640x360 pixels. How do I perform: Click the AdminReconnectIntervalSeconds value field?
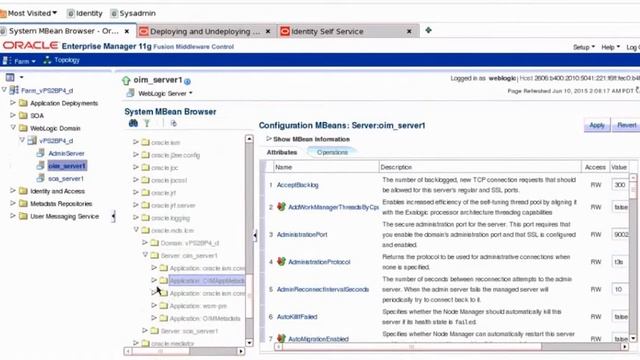620,289
